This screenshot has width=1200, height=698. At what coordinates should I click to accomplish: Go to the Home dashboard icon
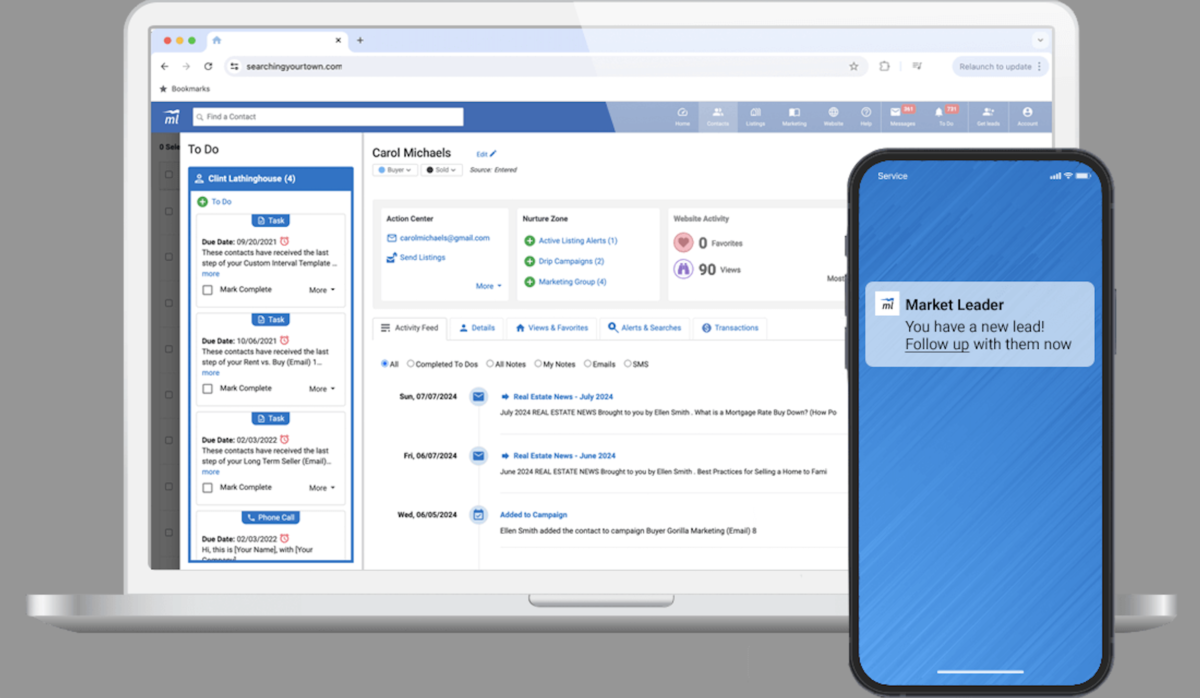(x=682, y=112)
